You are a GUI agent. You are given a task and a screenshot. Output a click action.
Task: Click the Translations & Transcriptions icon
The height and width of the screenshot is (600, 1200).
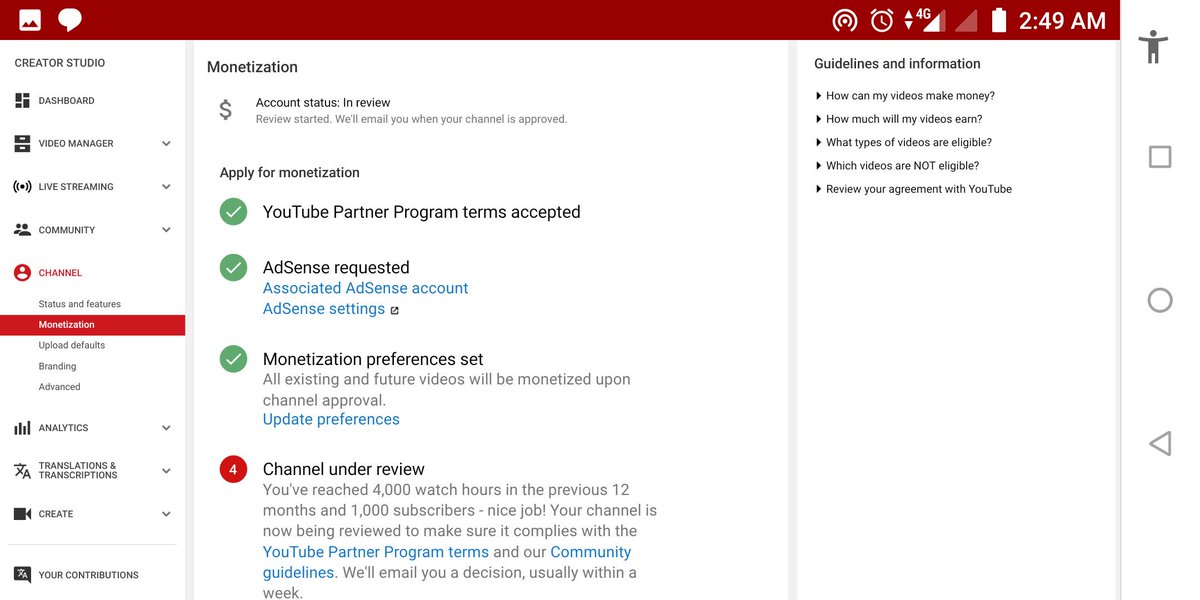[22, 471]
